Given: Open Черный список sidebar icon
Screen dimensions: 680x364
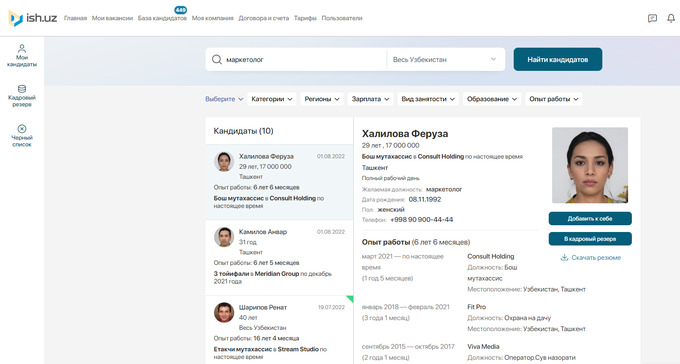Looking at the screenshot, I should click(22, 136).
